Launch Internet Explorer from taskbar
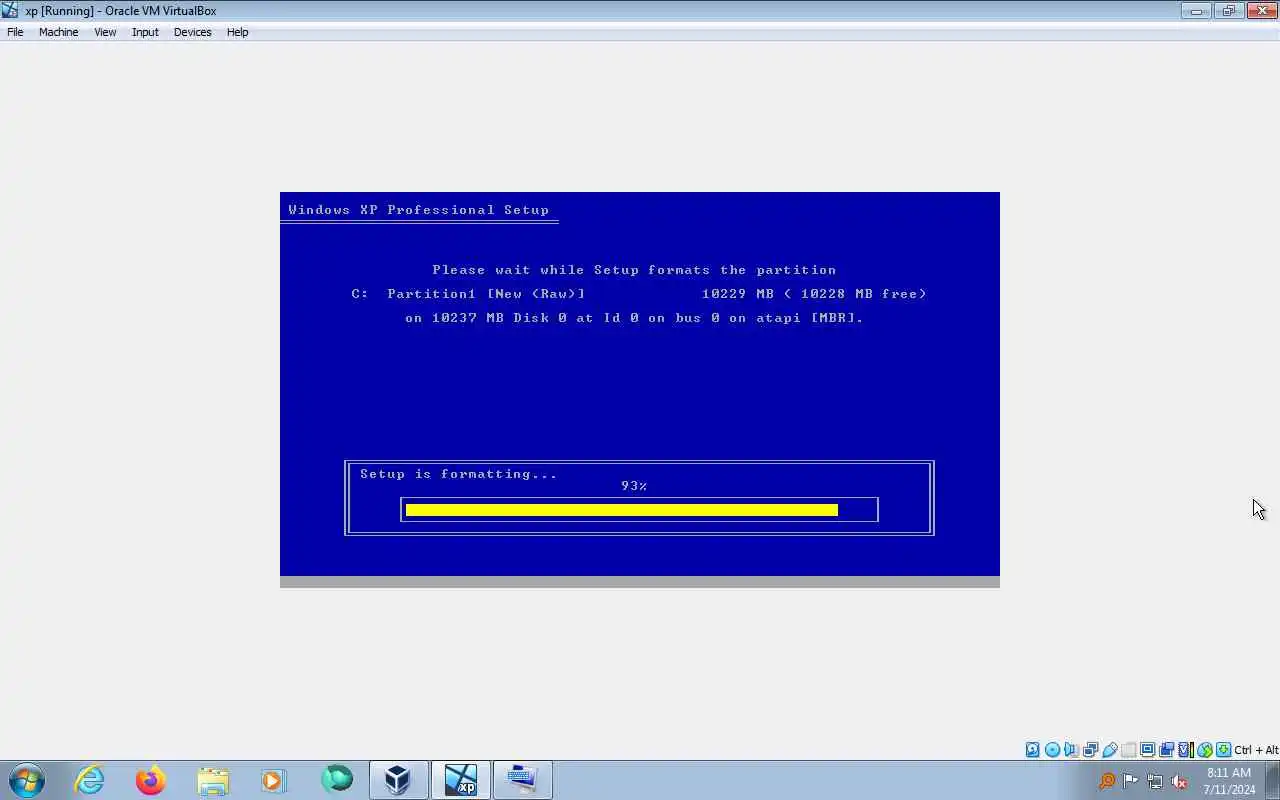 [90, 780]
